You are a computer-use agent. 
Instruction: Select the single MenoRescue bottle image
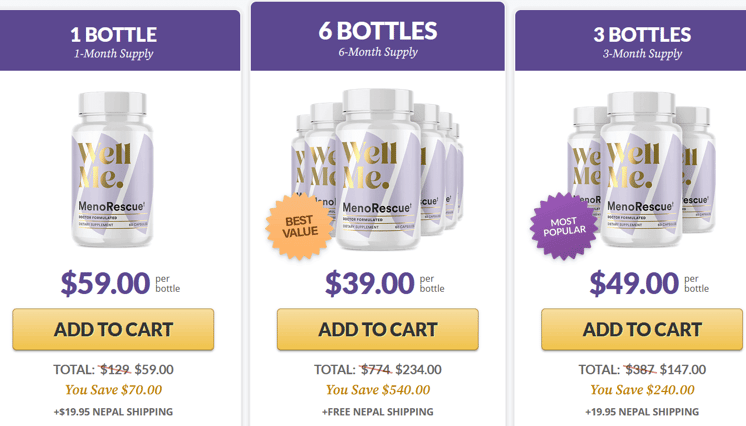click(113, 169)
